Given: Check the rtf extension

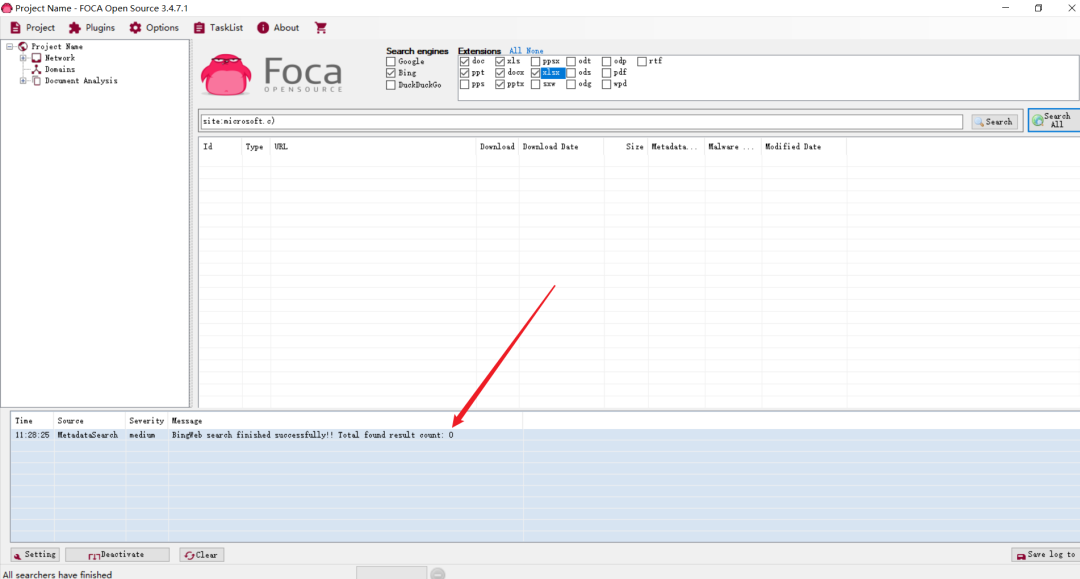Looking at the screenshot, I should 642,61.
